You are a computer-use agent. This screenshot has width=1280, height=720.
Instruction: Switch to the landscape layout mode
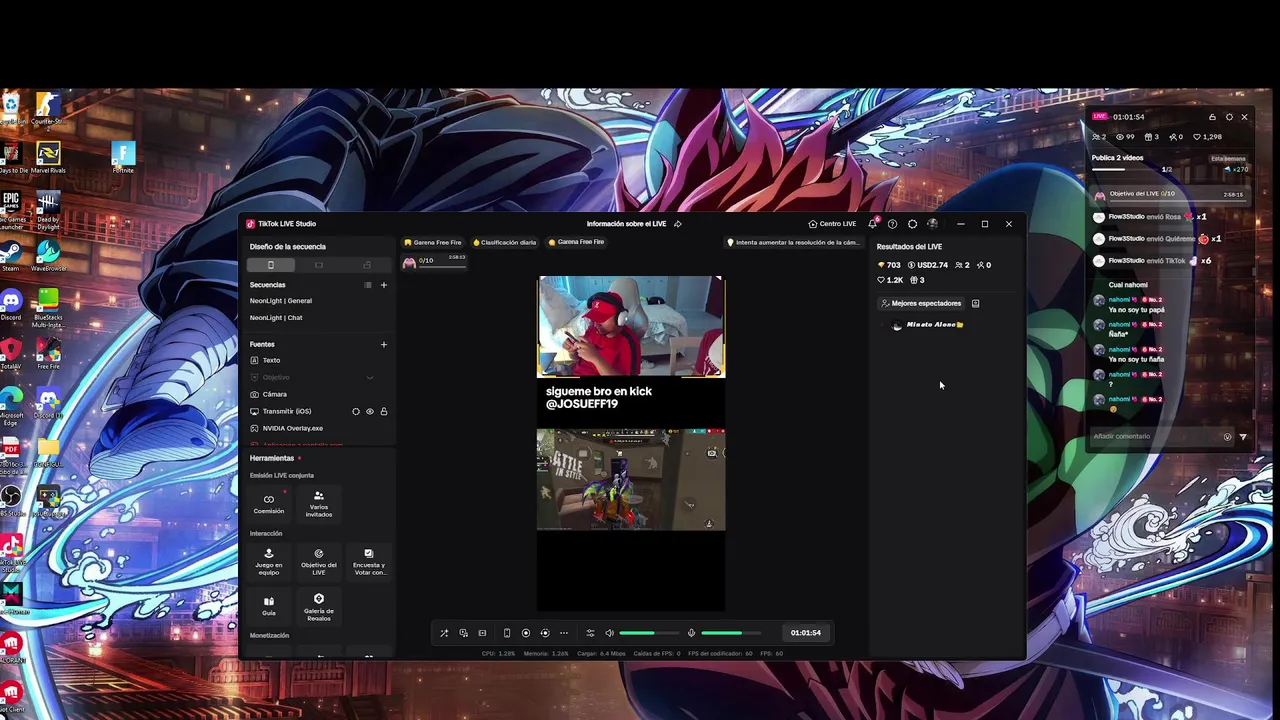[319, 265]
